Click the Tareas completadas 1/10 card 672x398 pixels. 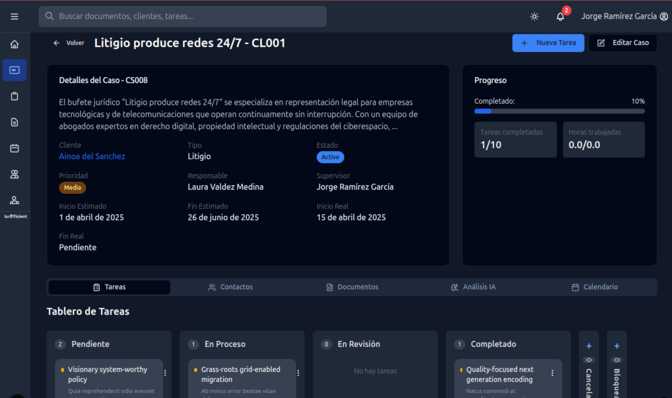click(516, 140)
